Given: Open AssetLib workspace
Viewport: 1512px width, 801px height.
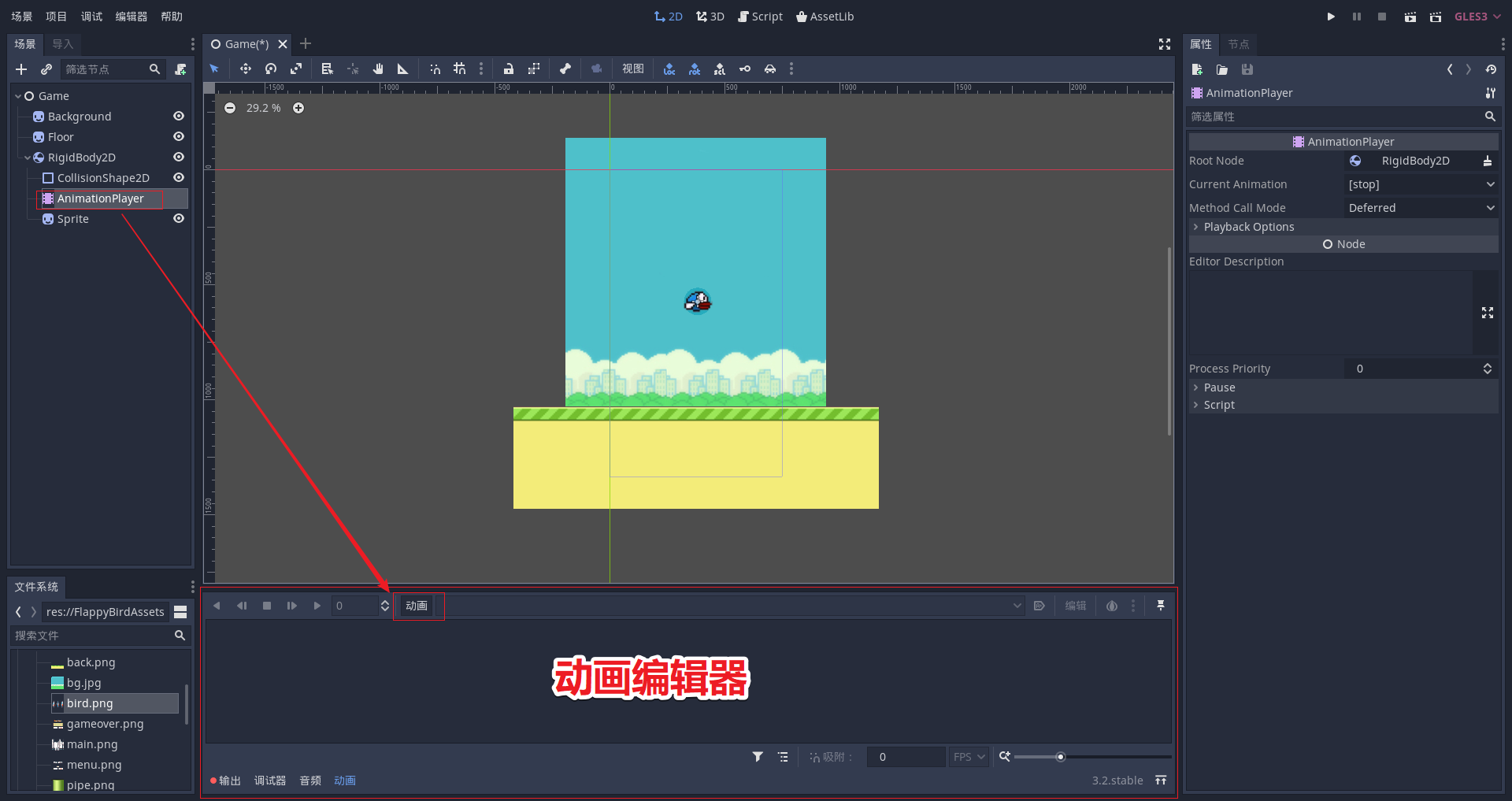Looking at the screenshot, I should [825, 17].
